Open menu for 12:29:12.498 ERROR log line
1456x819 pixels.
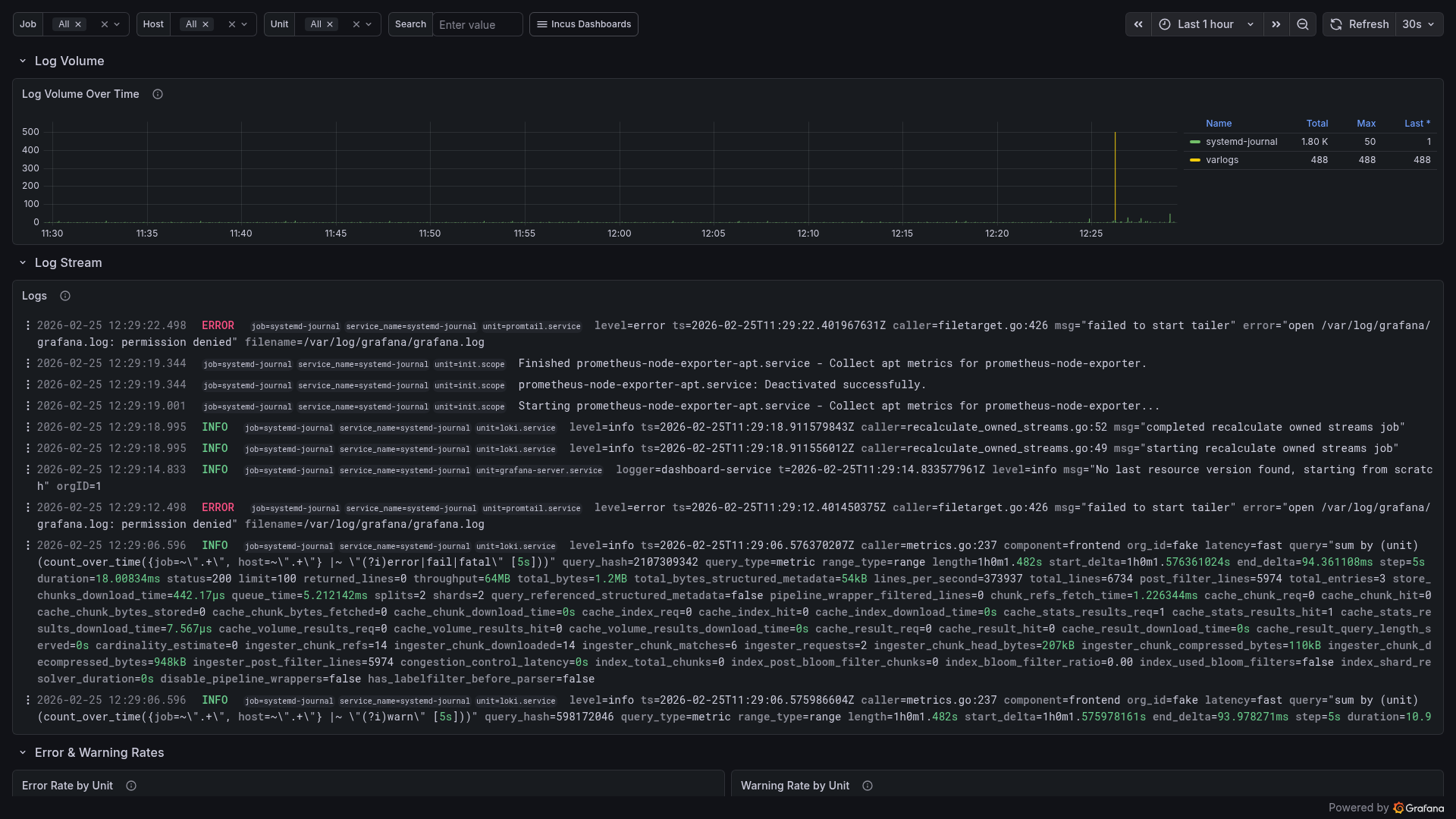(x=28, y=507)
